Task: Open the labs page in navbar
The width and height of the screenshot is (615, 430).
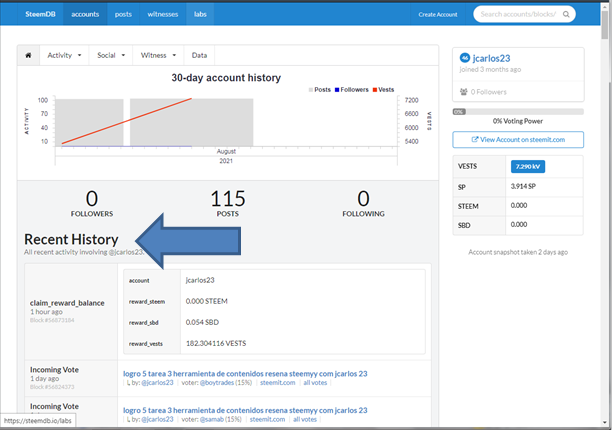Action: tap(200, 14)
